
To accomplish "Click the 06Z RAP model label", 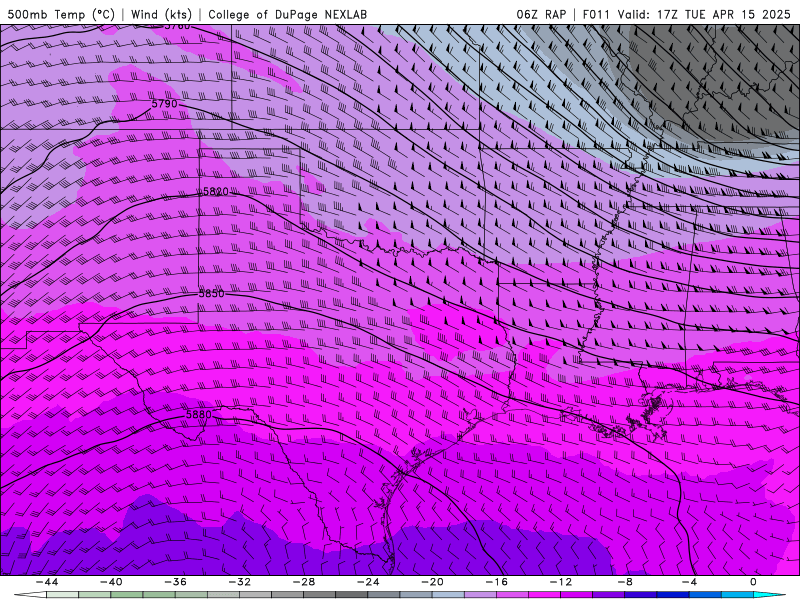I will click(541, 14).
